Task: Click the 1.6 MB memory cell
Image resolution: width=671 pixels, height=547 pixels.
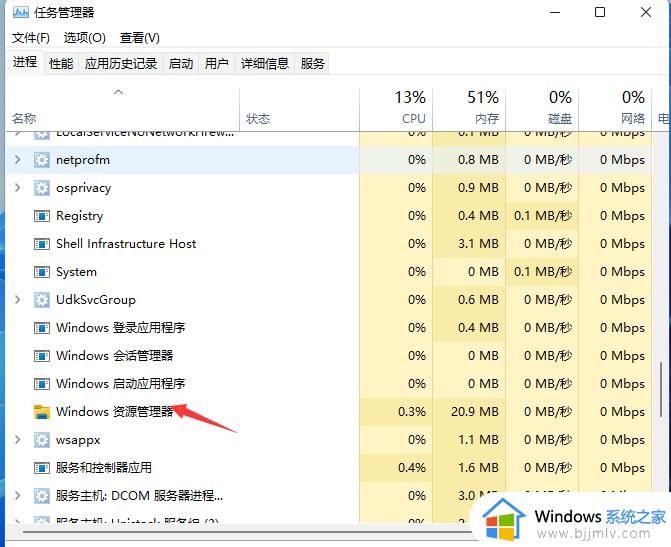Action: [x=469, y=468]
